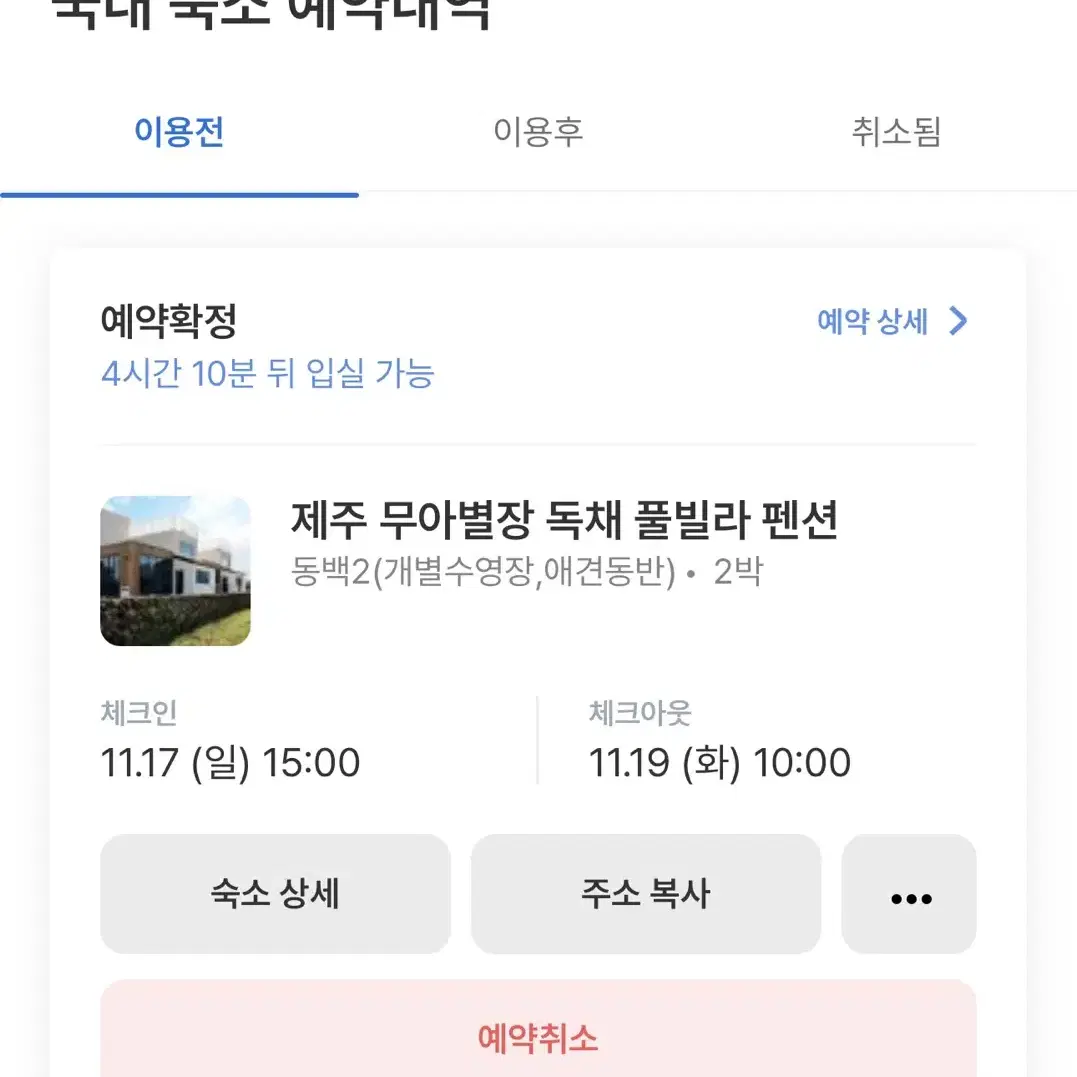Tap the 숙소 상세 button
Viewport: 1077px width, 1077px height.
point(275,894)
